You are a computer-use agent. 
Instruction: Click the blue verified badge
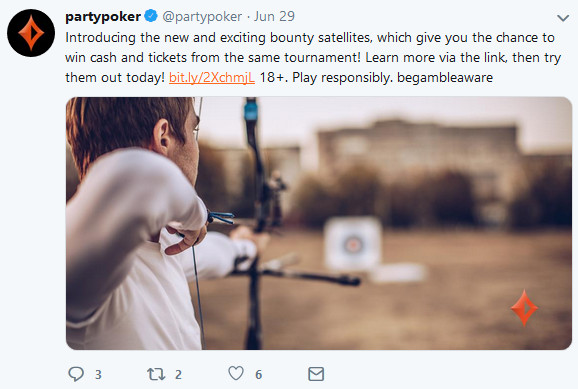[x=151, y=16]
